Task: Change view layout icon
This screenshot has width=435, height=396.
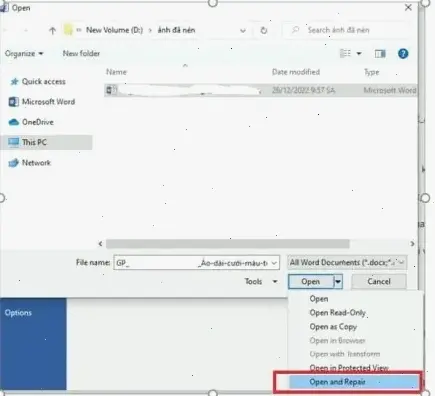Action: click(x=345, y=53)
